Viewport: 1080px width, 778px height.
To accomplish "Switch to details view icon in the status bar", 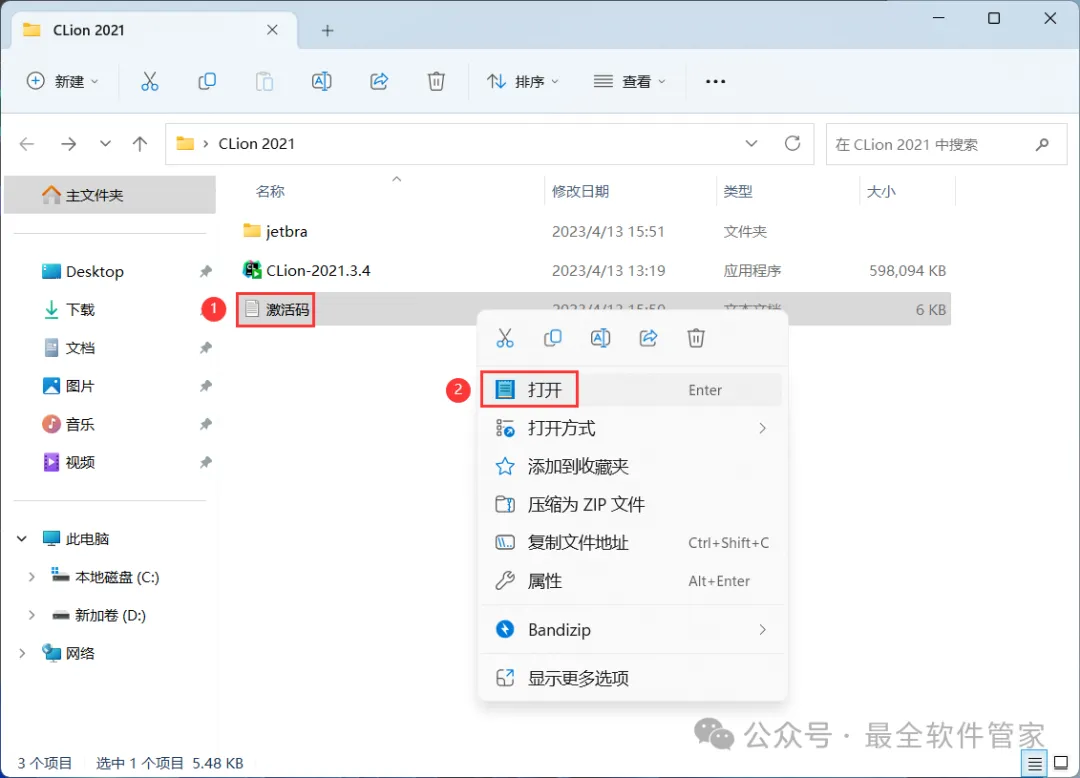I will 1035,763.
